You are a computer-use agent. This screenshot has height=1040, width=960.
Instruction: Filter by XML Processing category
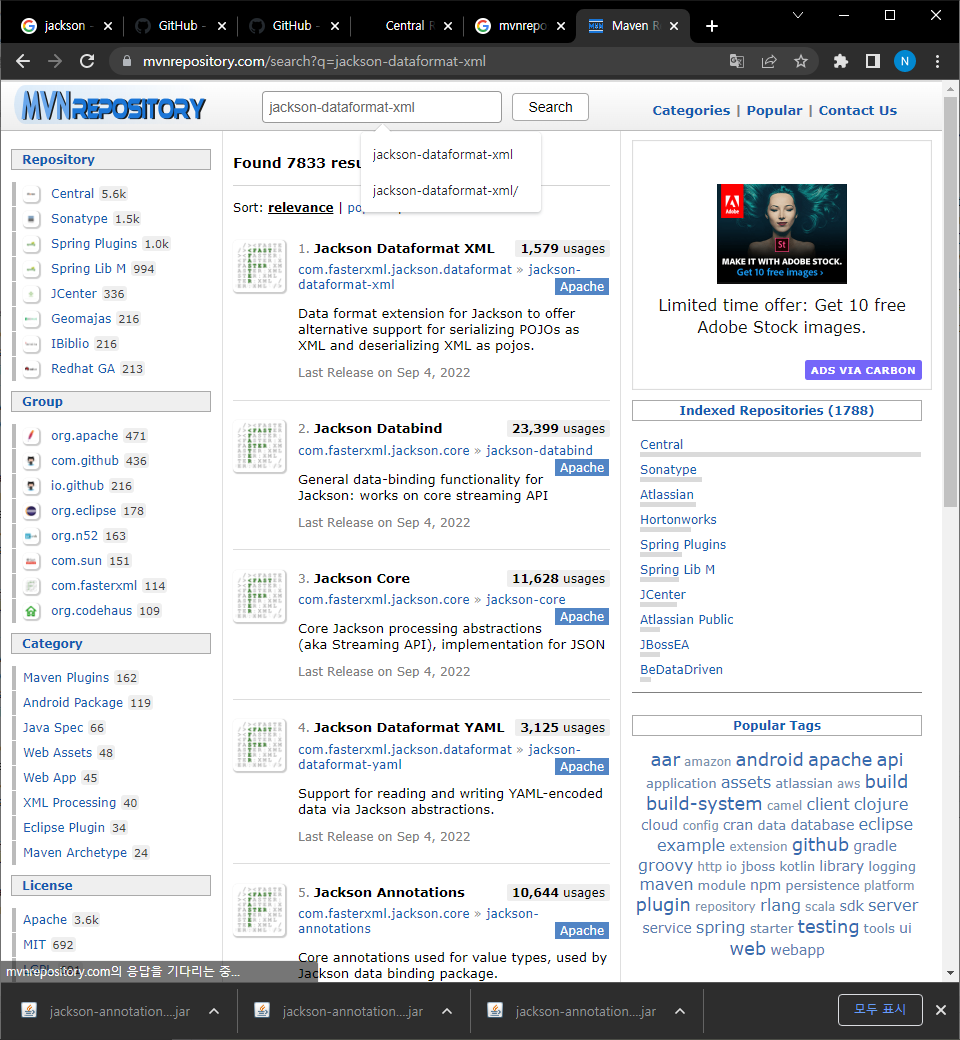(x=70, y=803)
